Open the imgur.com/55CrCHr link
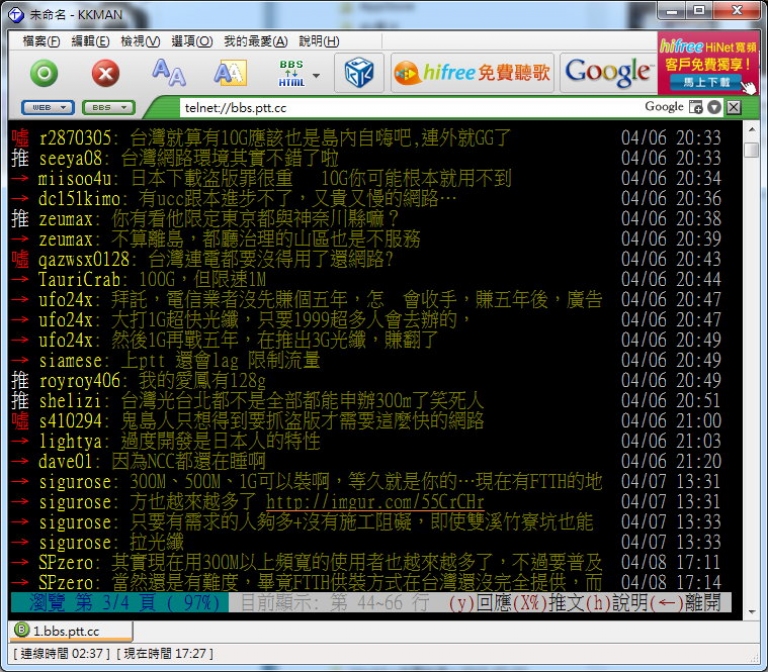The image size is (768, 672). pos(375,502)
